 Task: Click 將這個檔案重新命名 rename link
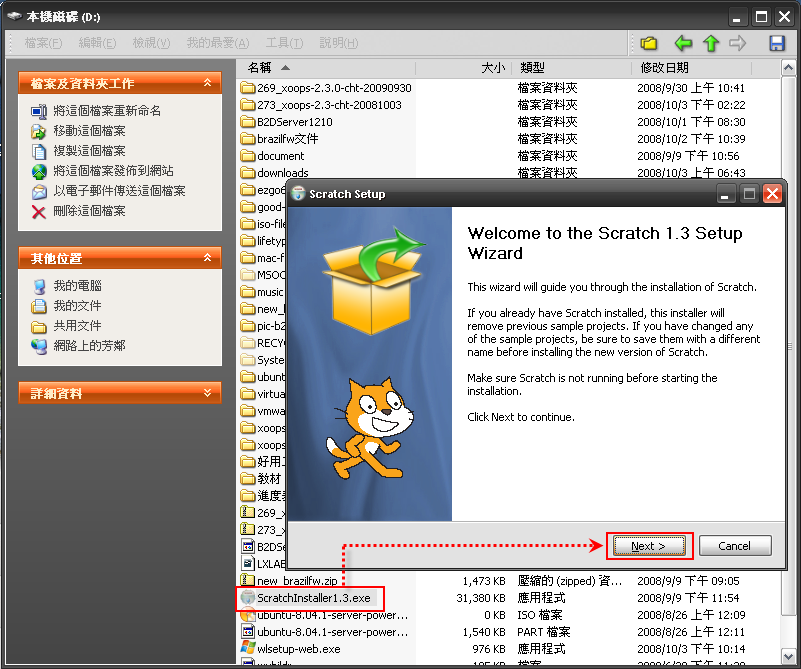(107, 111)
